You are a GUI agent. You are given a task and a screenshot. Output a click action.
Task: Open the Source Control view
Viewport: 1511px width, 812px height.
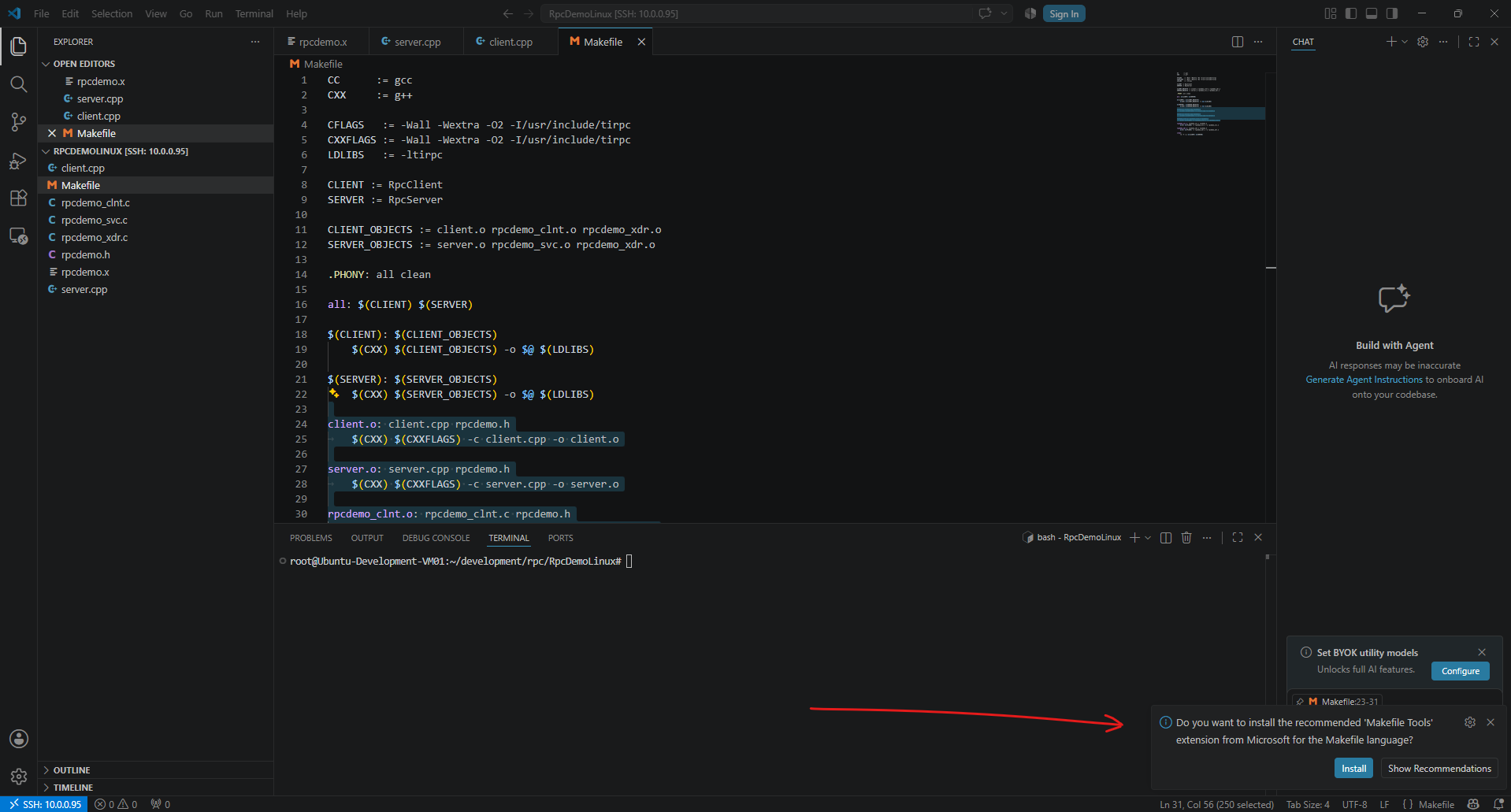click(x=19, y=122)
